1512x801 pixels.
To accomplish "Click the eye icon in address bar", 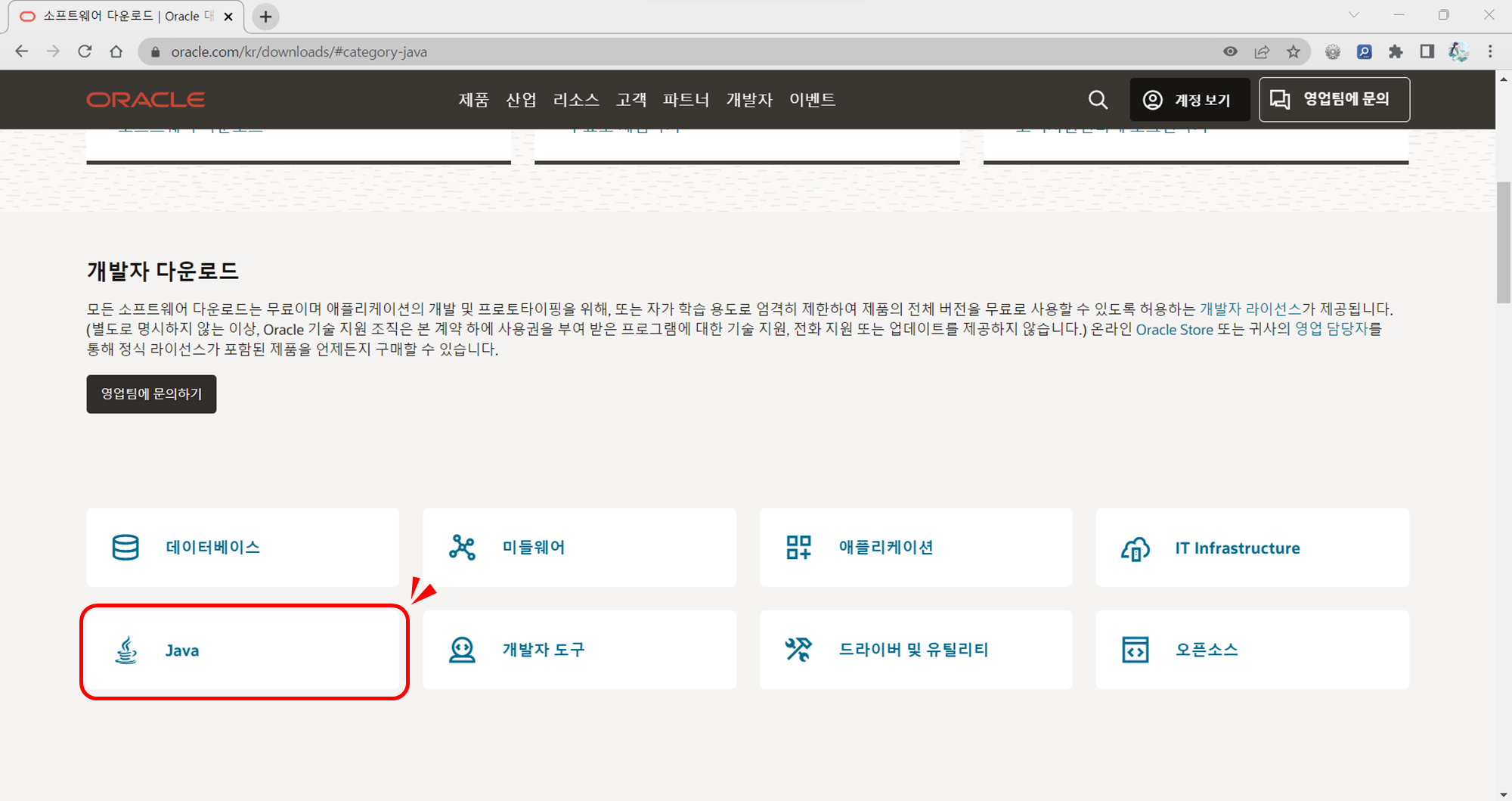I will 1230,51.
